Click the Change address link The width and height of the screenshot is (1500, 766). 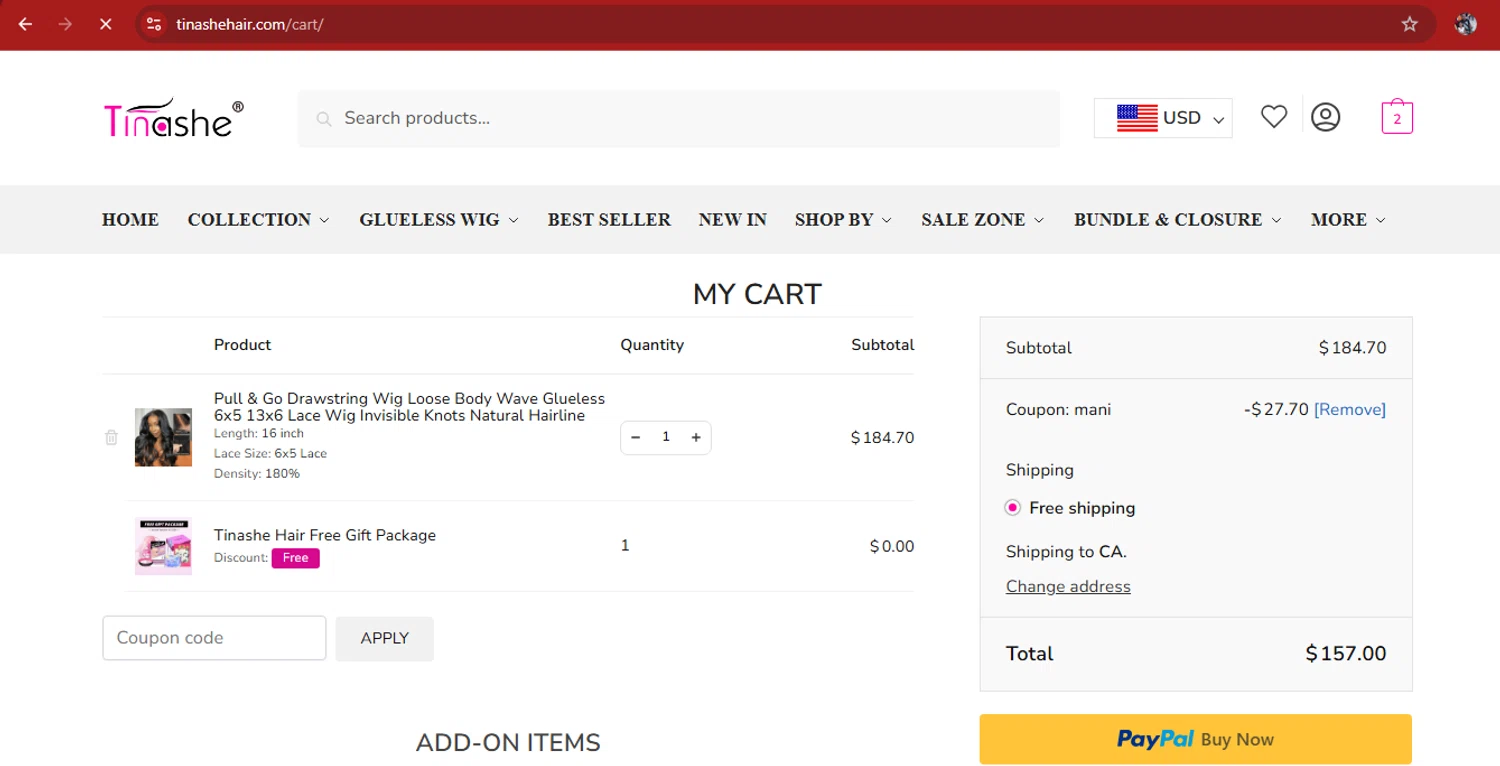click(x=1068, y=587)
